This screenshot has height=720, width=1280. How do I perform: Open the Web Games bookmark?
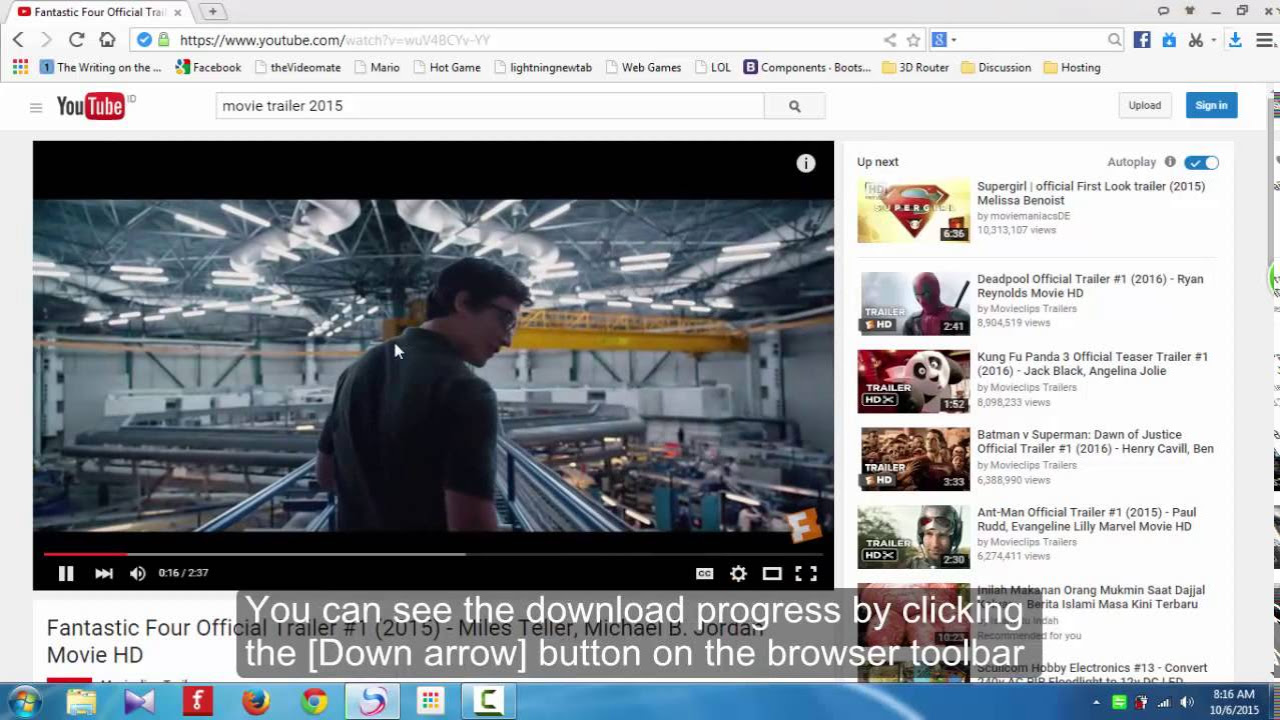[642, 67]
